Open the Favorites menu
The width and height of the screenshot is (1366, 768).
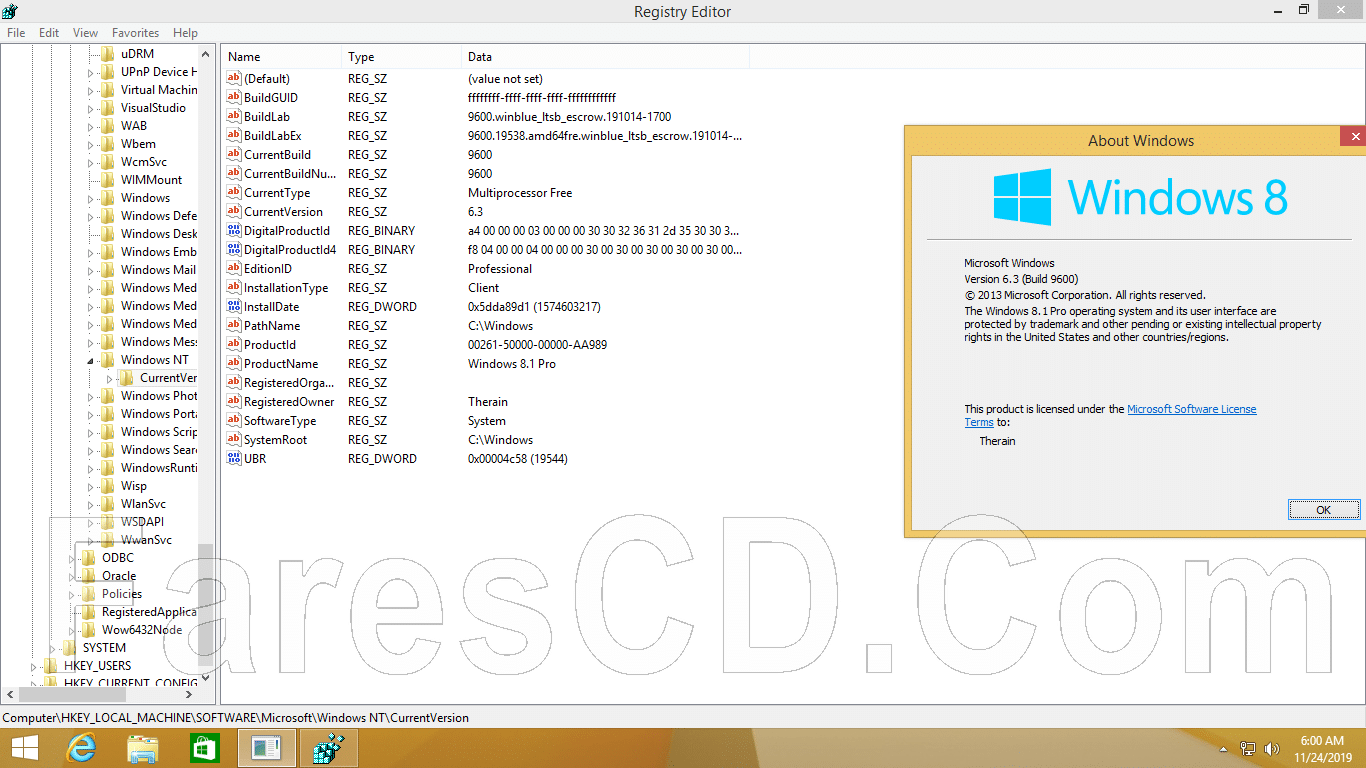(x=135, y=33)
